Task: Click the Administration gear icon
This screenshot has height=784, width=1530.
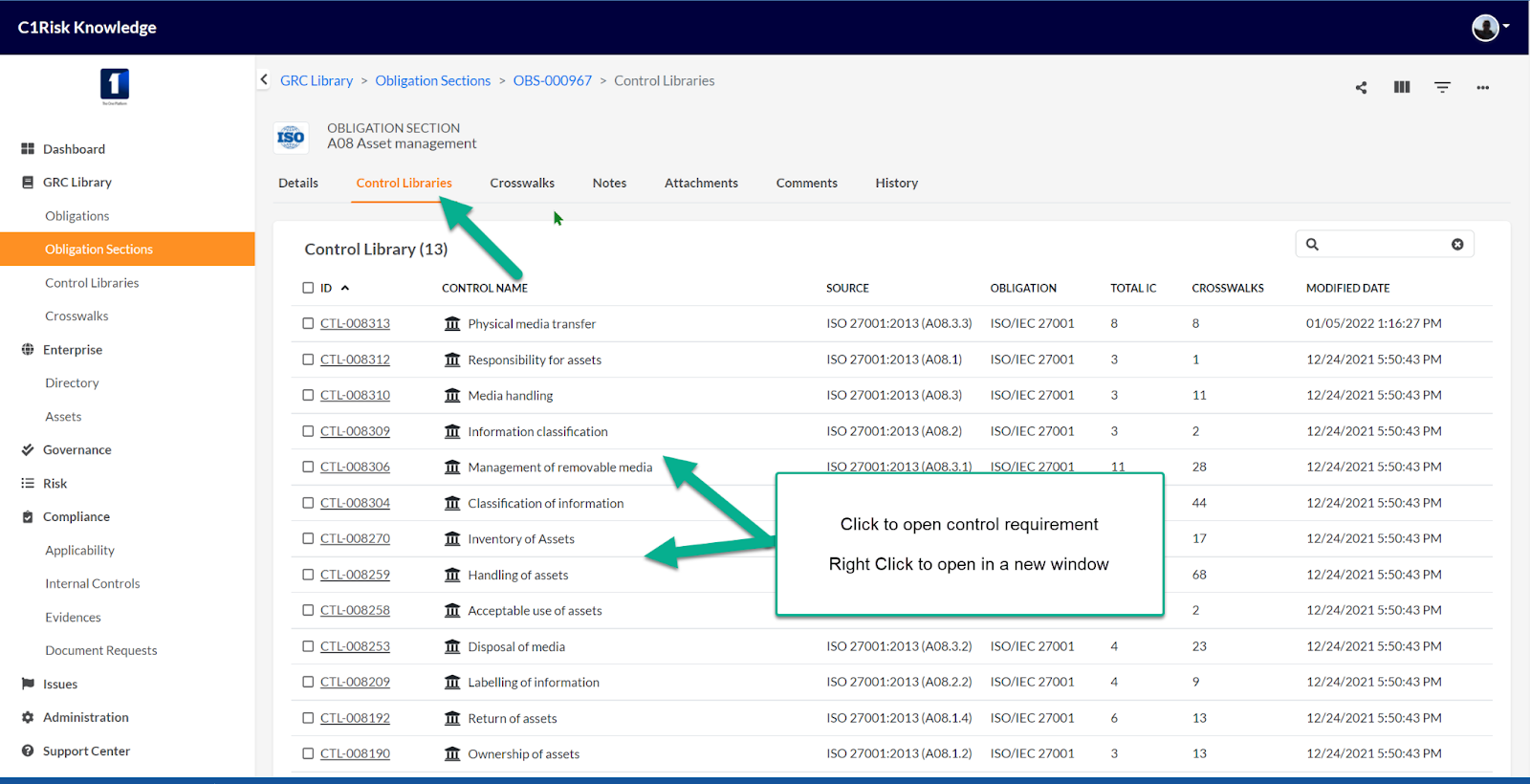Action: tap(28, 717)
